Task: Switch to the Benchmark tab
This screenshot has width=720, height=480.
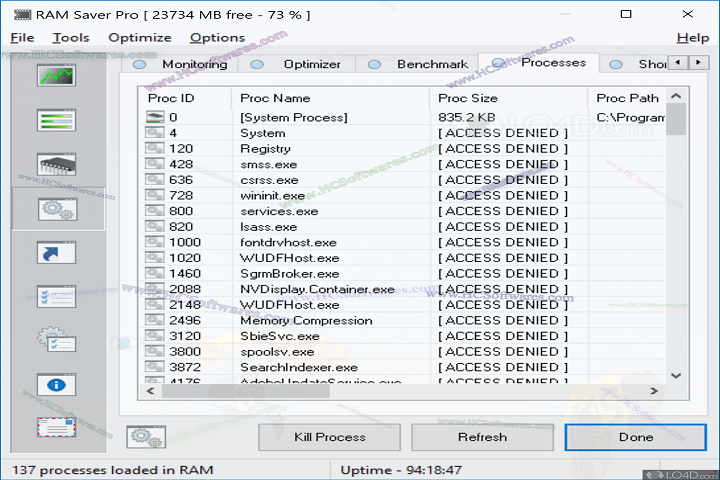Action: pos(417,64)
